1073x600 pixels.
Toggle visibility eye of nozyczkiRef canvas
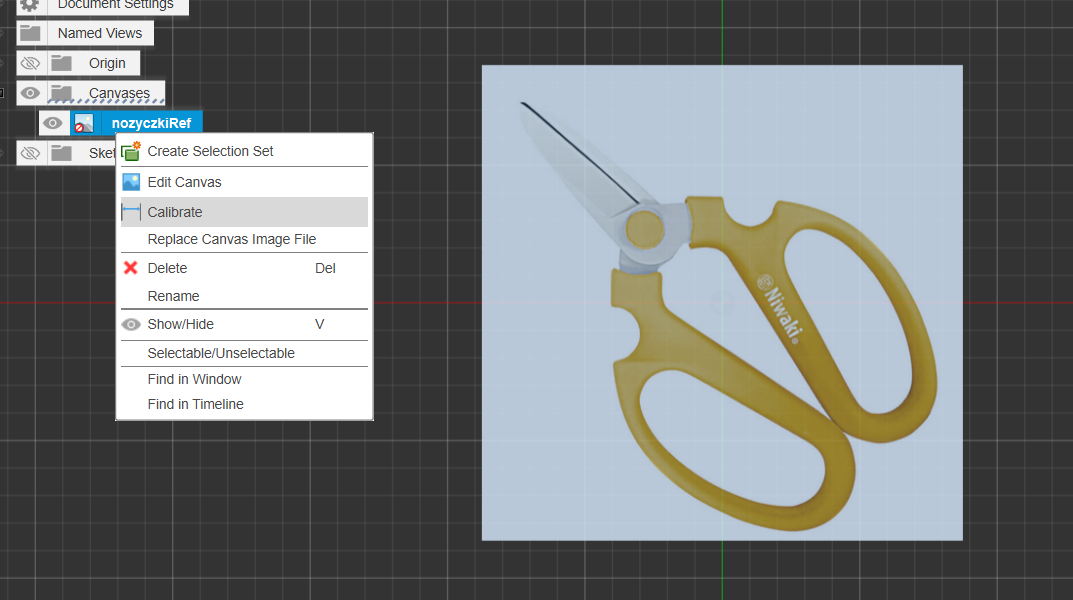[53, 123]
